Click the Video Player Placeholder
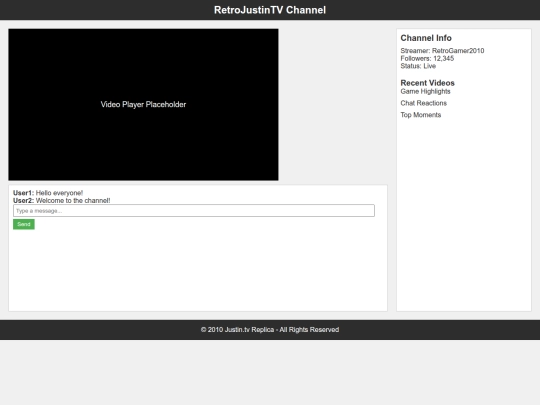Viewport: 540px width, 405px height. 143,105
